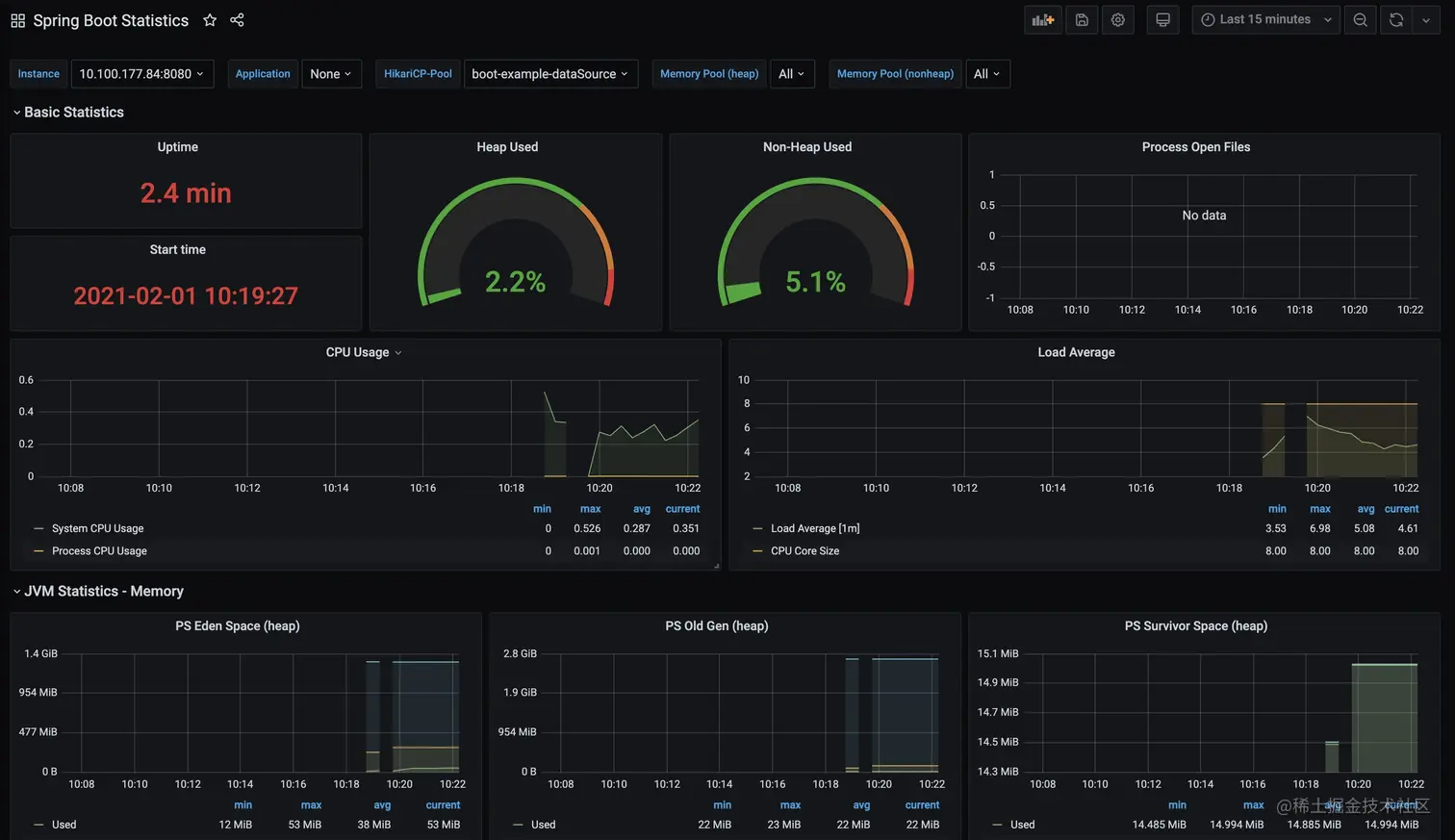
Task: Click the Start time panel title
Action: (x=178, y=250)
